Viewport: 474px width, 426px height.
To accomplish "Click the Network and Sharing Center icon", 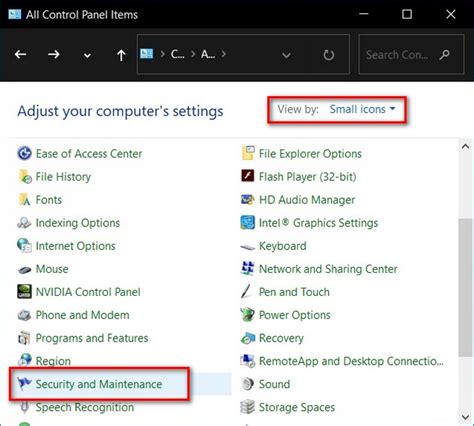I will 248,269.
